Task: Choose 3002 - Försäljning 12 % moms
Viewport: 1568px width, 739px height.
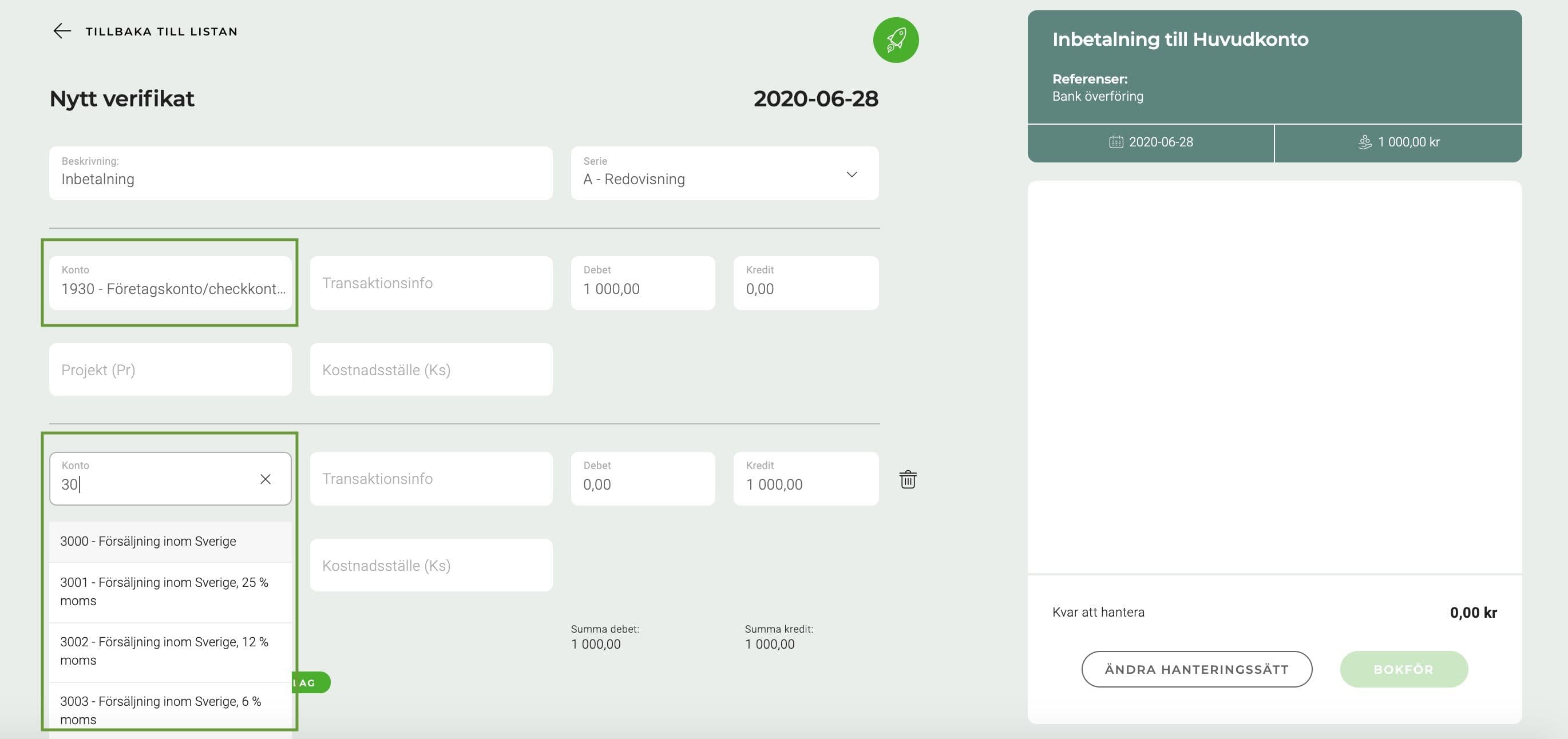Action: (171, 651)
